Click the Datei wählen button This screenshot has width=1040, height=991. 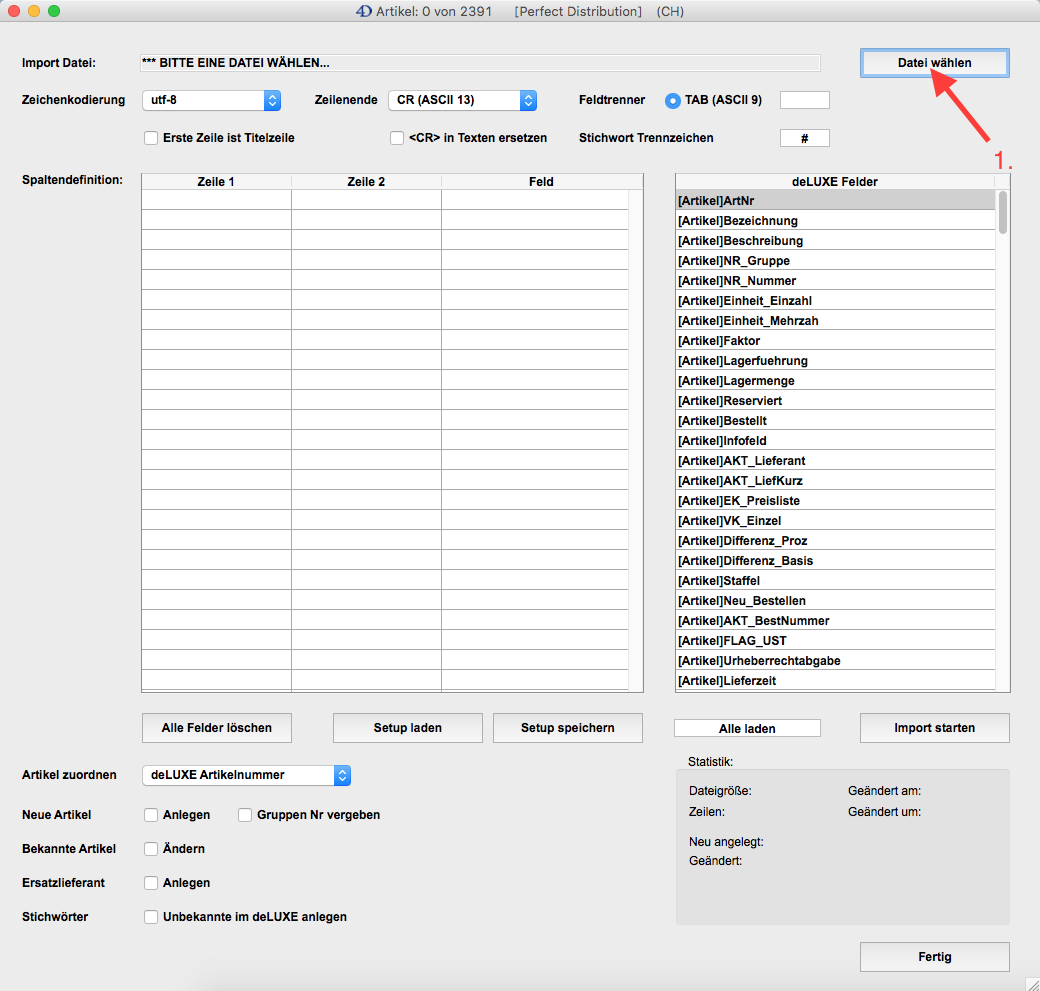coord(933,62)
